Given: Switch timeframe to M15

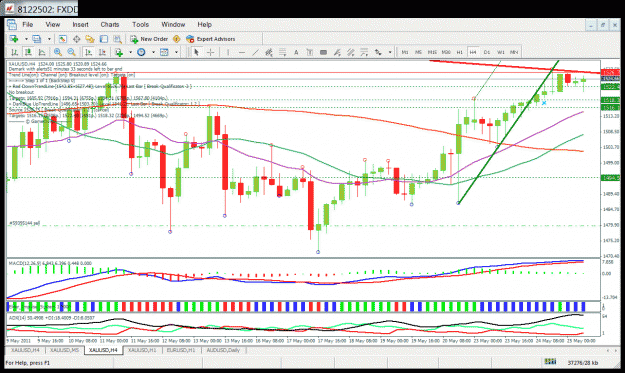Looking at the screenshot, I should 432,52.
